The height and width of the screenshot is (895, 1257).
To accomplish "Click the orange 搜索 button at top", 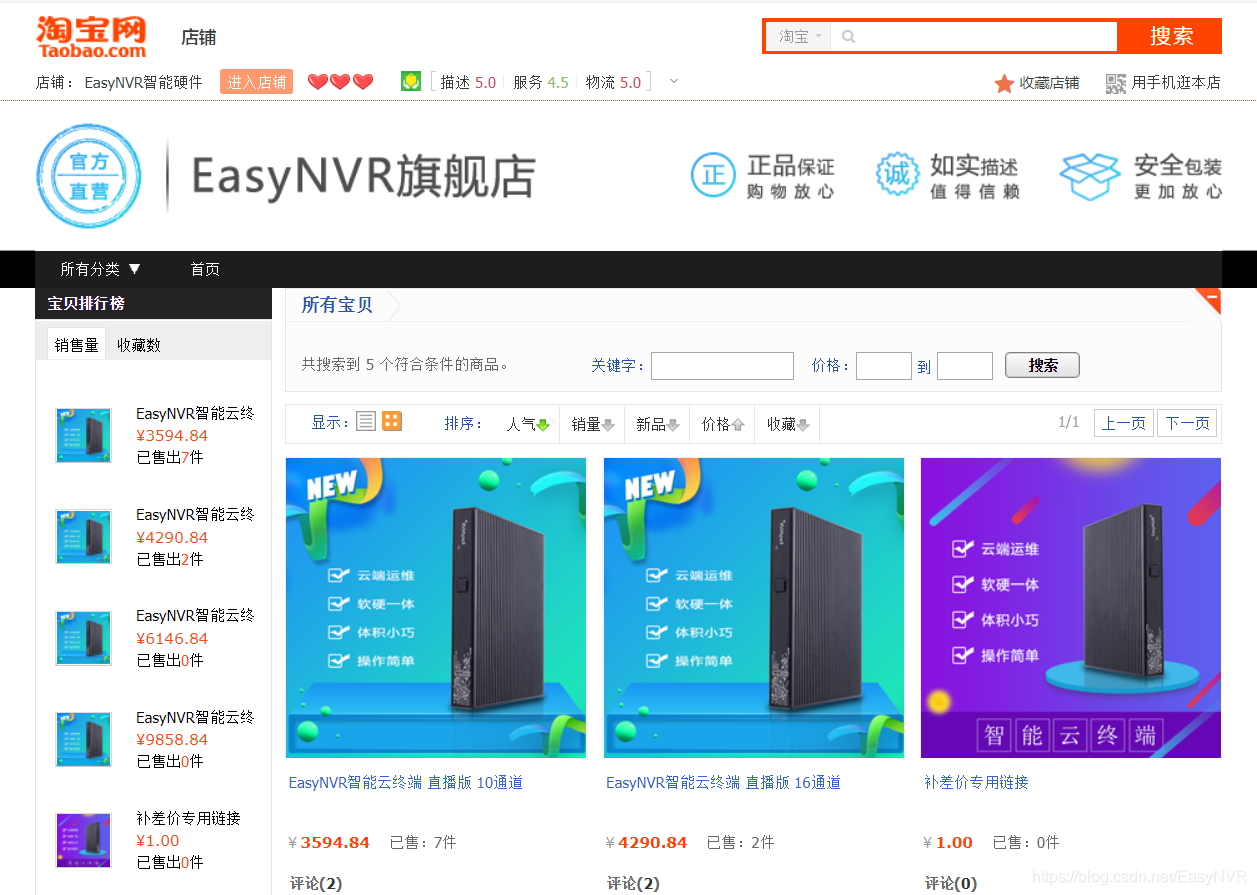I will click(x=1170, y=37).
